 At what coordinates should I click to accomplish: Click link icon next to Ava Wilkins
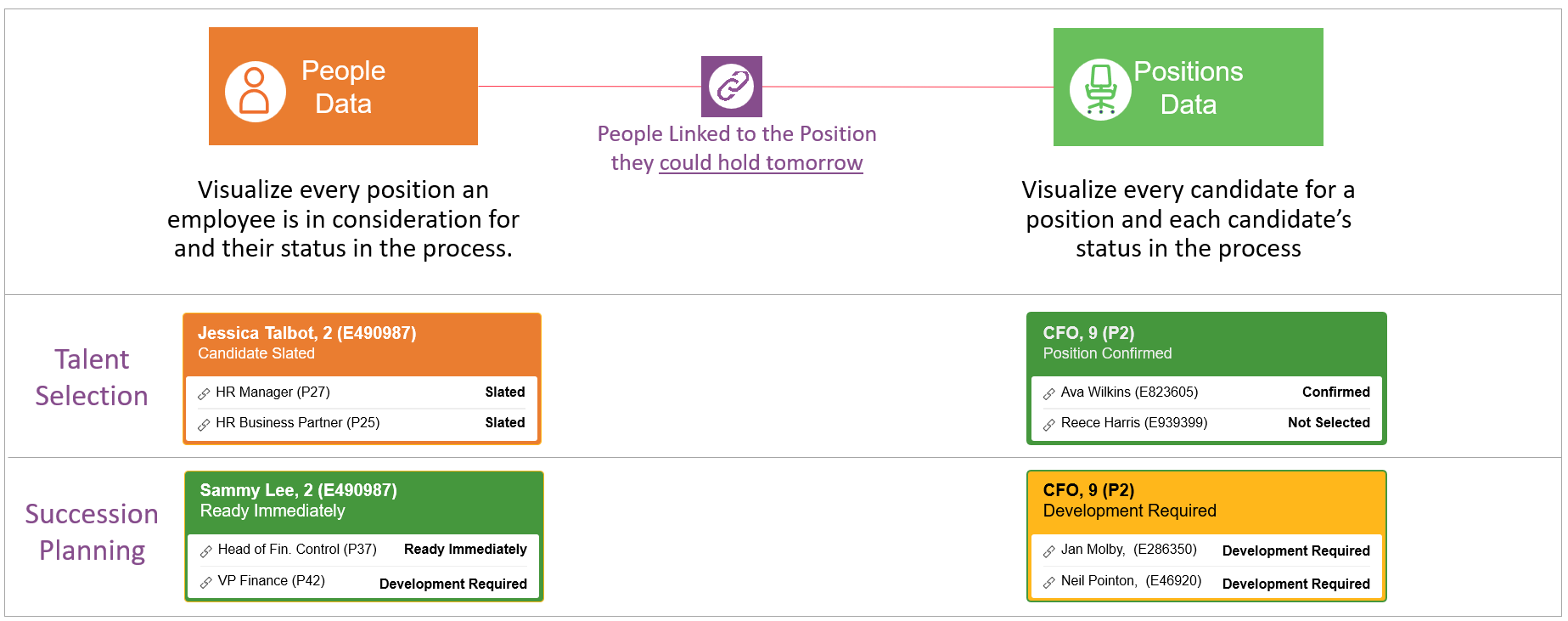click(1049, 393)
